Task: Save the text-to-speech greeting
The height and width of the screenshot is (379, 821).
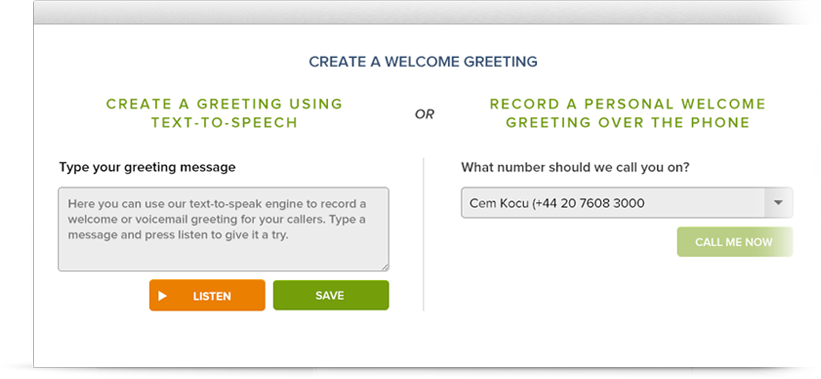Action: tap(331, 295)
